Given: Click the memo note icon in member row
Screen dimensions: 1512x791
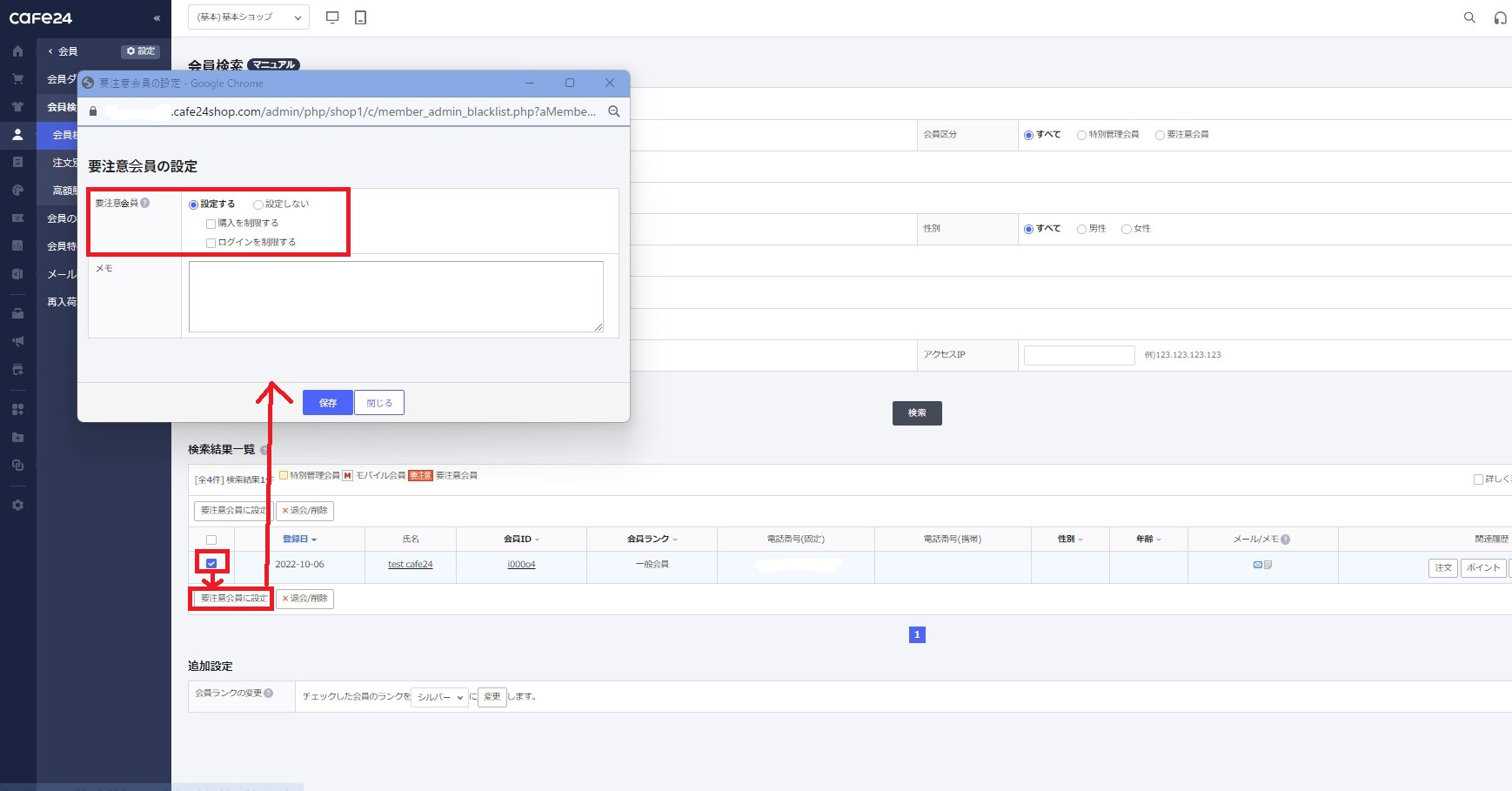Looking at the screenshot, I should coord(1268,565).
